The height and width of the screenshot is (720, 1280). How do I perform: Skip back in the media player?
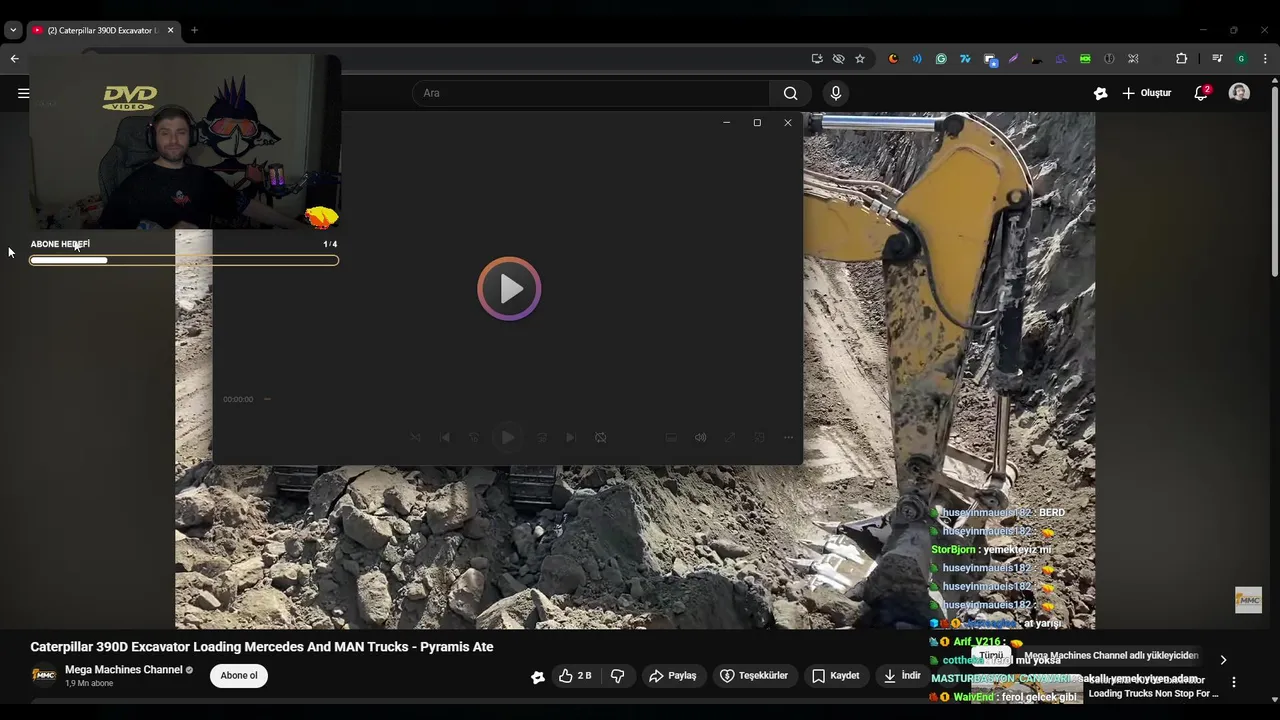pos(474,438)
